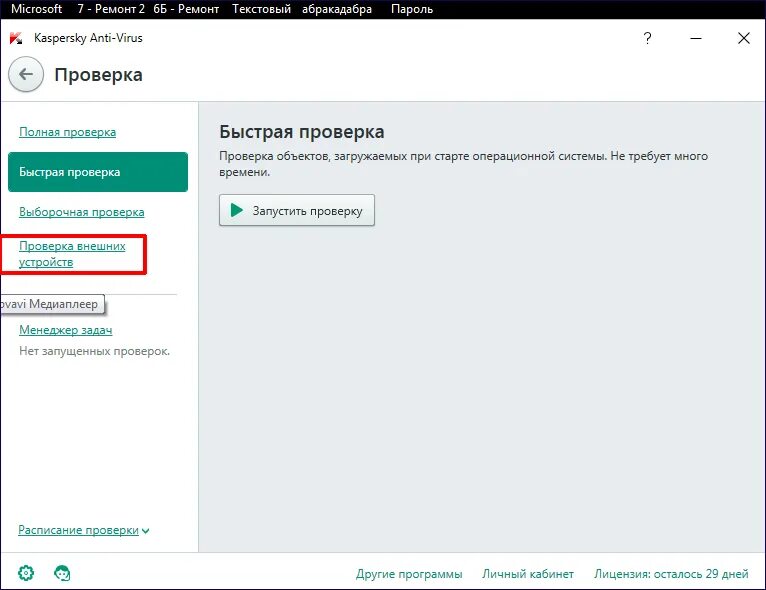Switch to the 6Б - Ремонт tab

(186, 9)
